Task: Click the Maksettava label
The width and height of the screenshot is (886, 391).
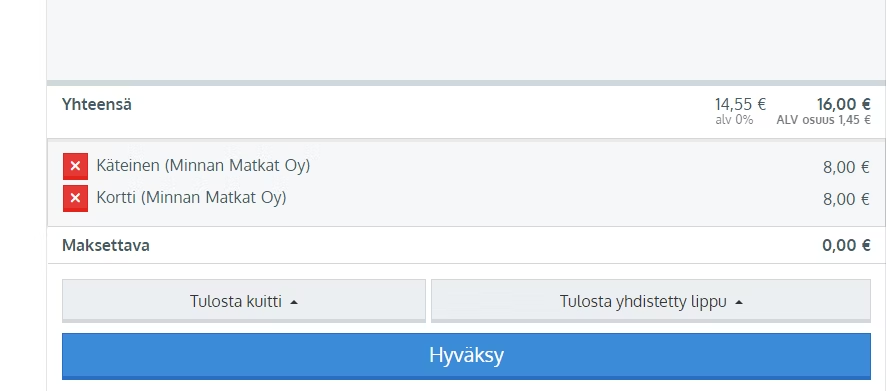Action: point(106,246)
